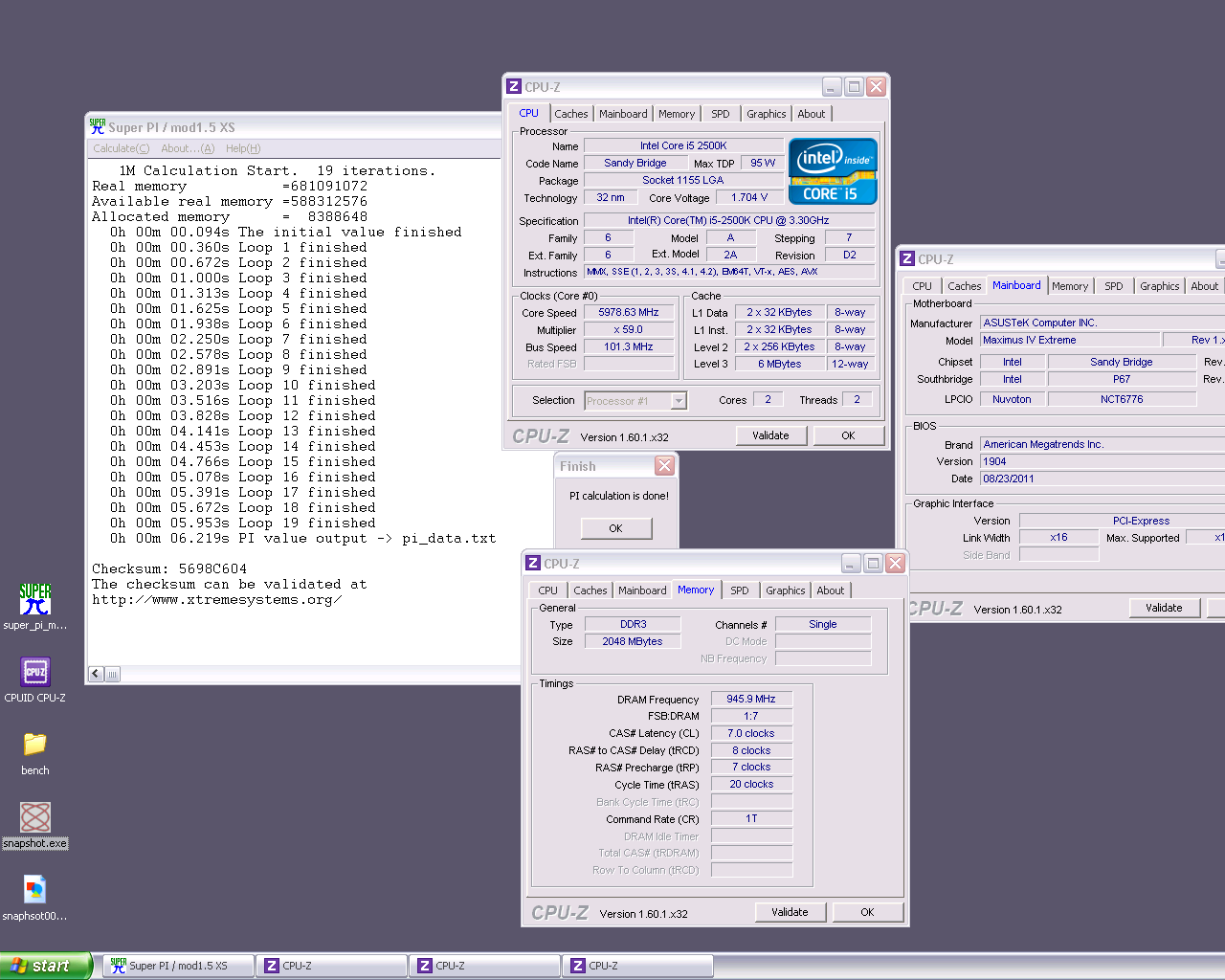
Task: Click Validate in the Memory CPU-Z window
Action: [x=790, y=912]
